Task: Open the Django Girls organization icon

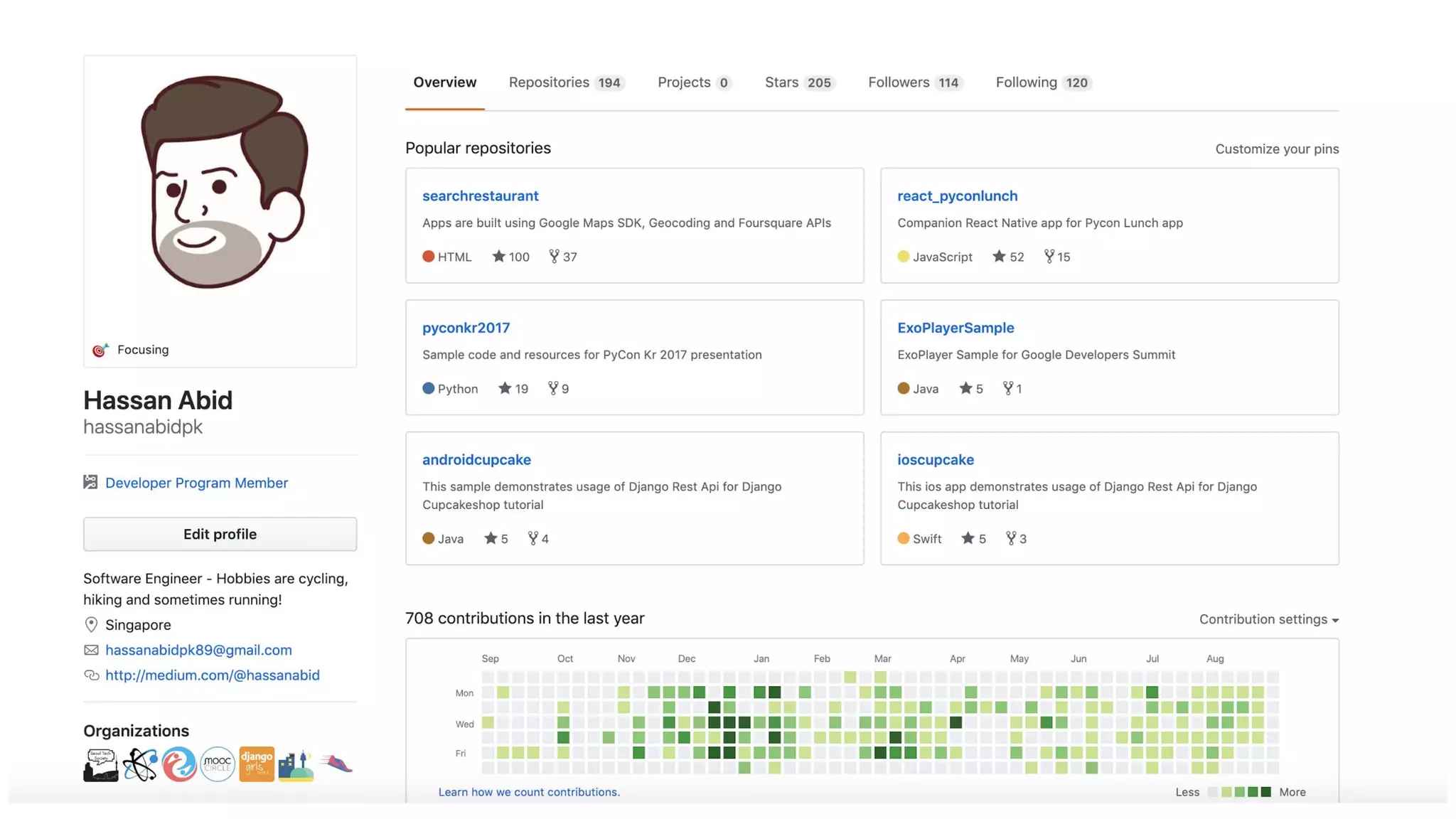Action: 257,765
